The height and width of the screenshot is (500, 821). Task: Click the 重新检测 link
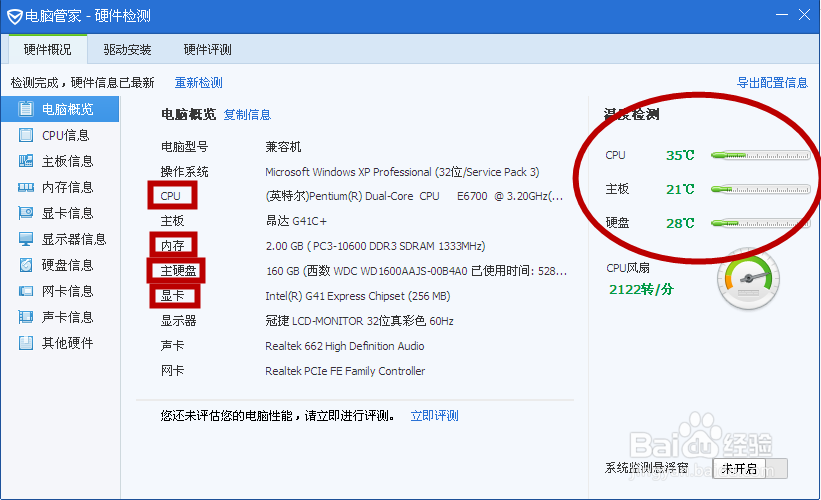[x=198, y=83]
